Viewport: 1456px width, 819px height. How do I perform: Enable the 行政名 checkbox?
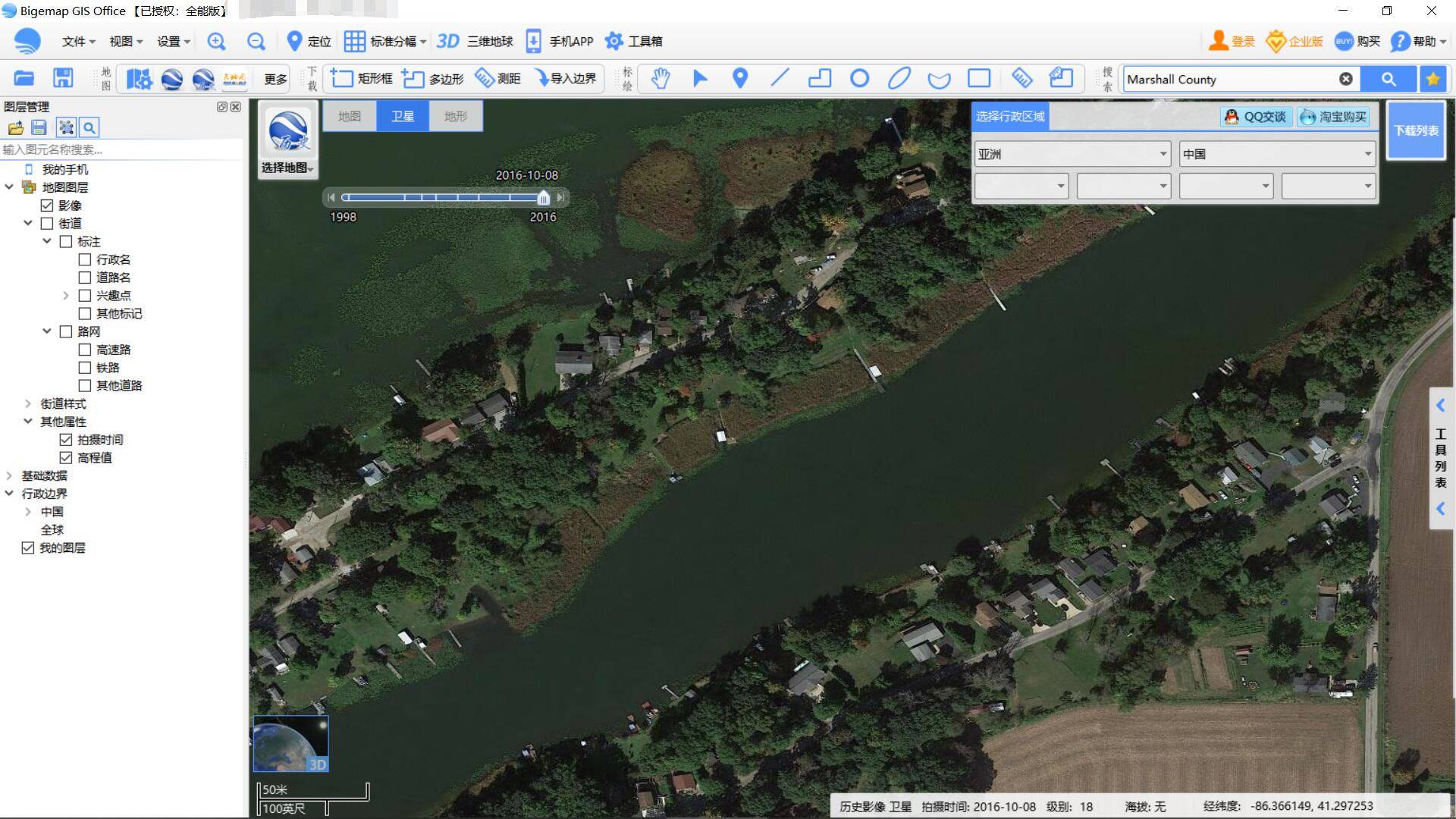(x=85, y=259)
